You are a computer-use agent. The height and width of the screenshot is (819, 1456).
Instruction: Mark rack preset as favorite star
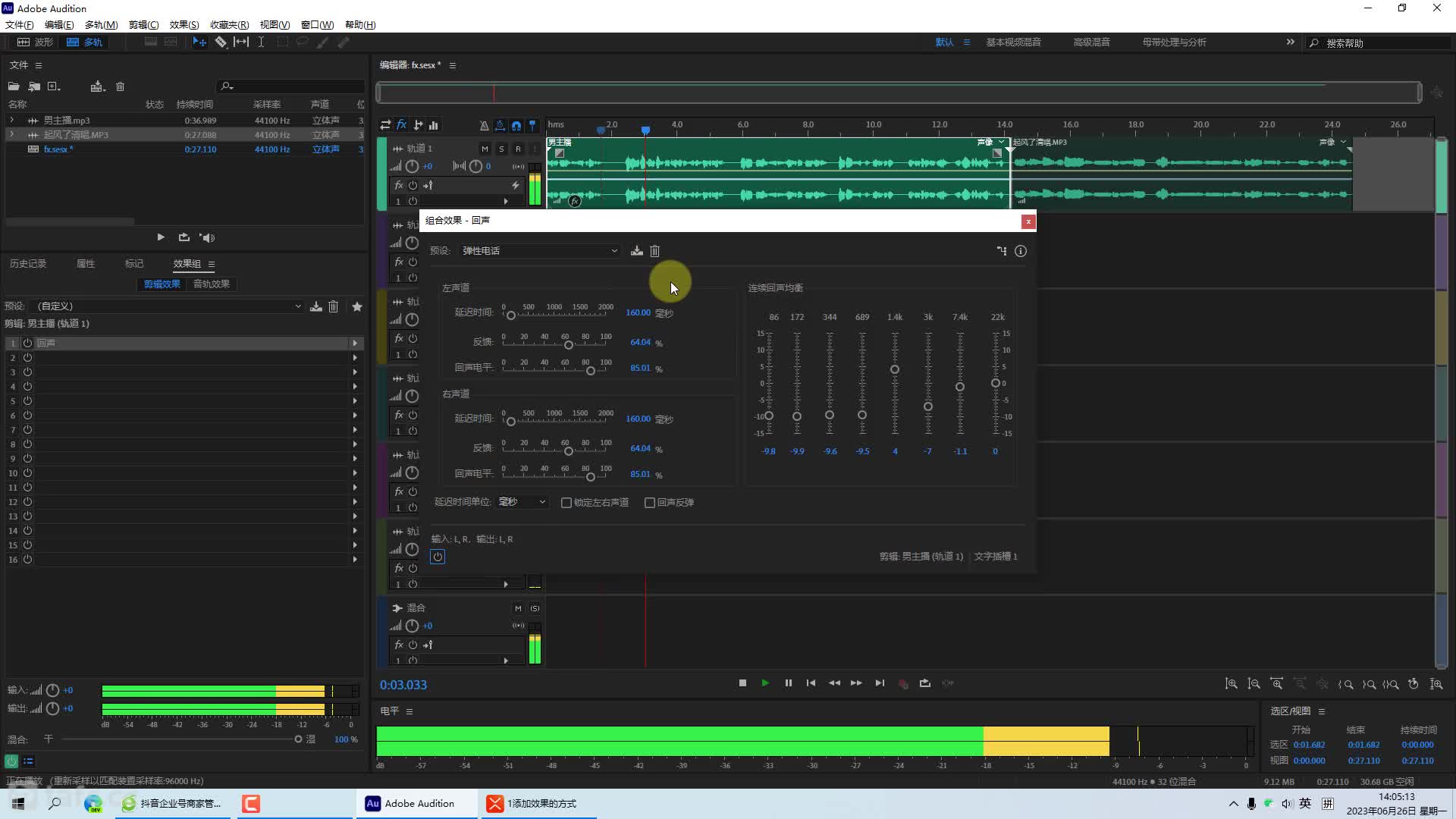pyautogui.click(x=357, y=306)
